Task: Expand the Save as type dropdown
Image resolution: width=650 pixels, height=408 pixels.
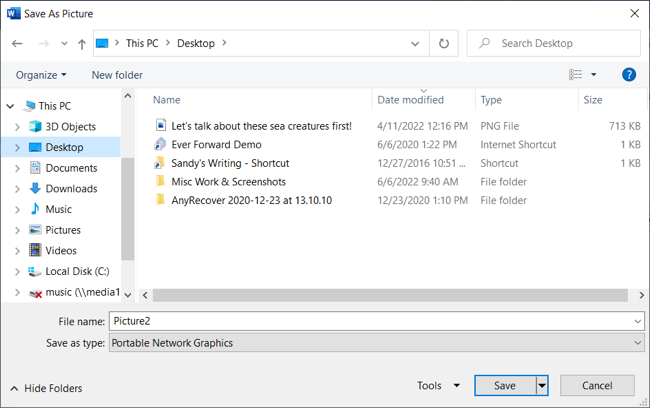Action: pos(638,343)
